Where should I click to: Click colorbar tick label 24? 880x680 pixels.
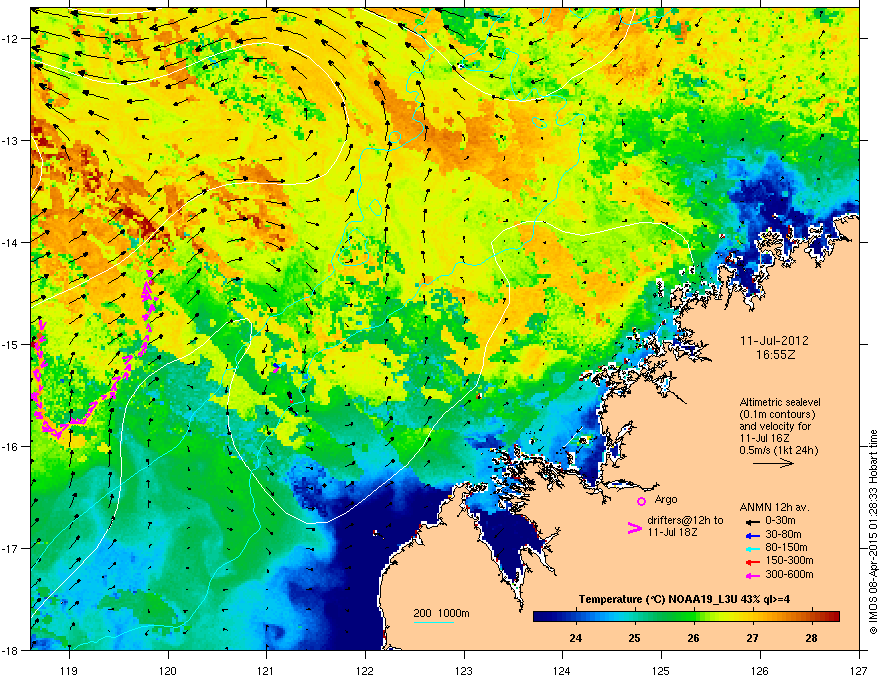[575, 638]
